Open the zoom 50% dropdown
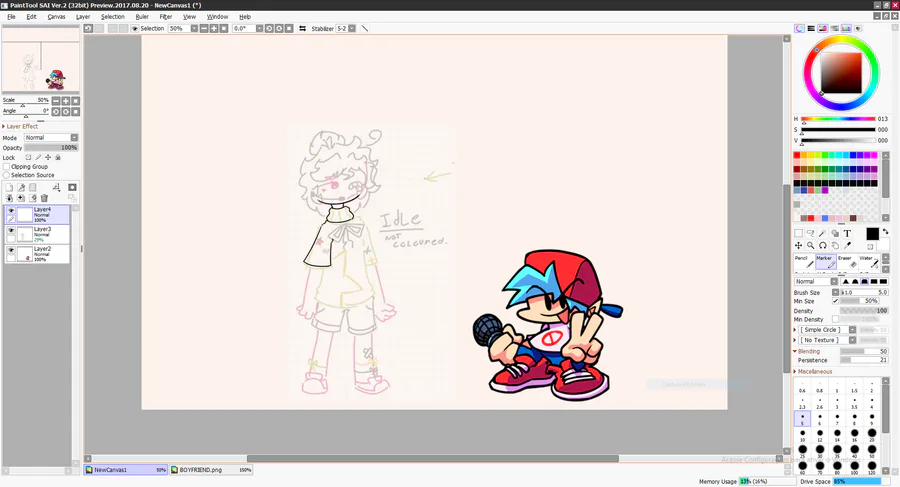900x487 pixels. [x=194, y=28]
